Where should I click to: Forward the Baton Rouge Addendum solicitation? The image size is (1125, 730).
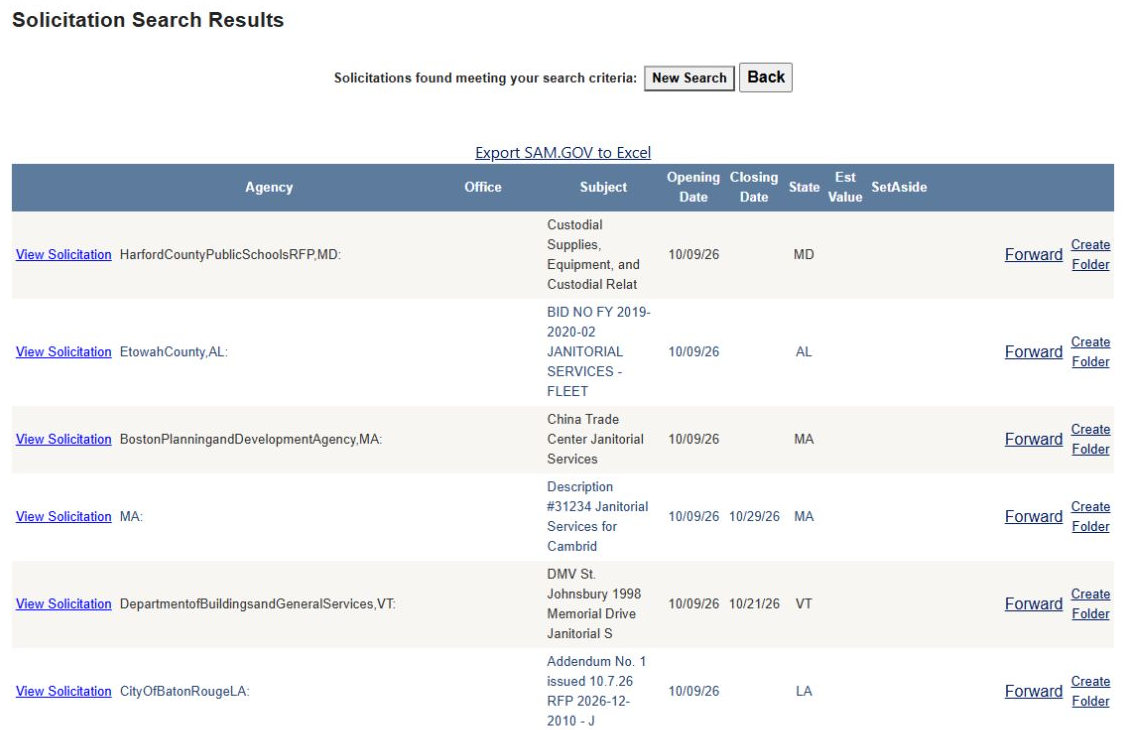[1033, 691]
